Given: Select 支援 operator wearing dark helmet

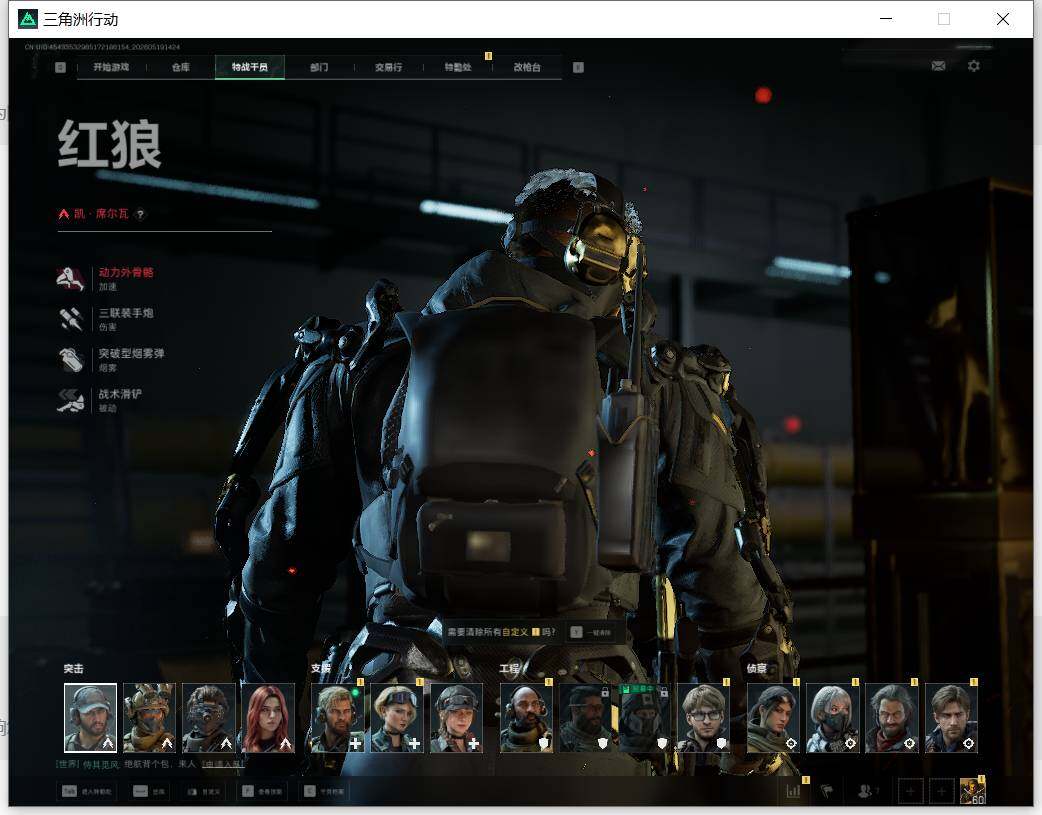Looking at the screenshot, I should (456, 718).
